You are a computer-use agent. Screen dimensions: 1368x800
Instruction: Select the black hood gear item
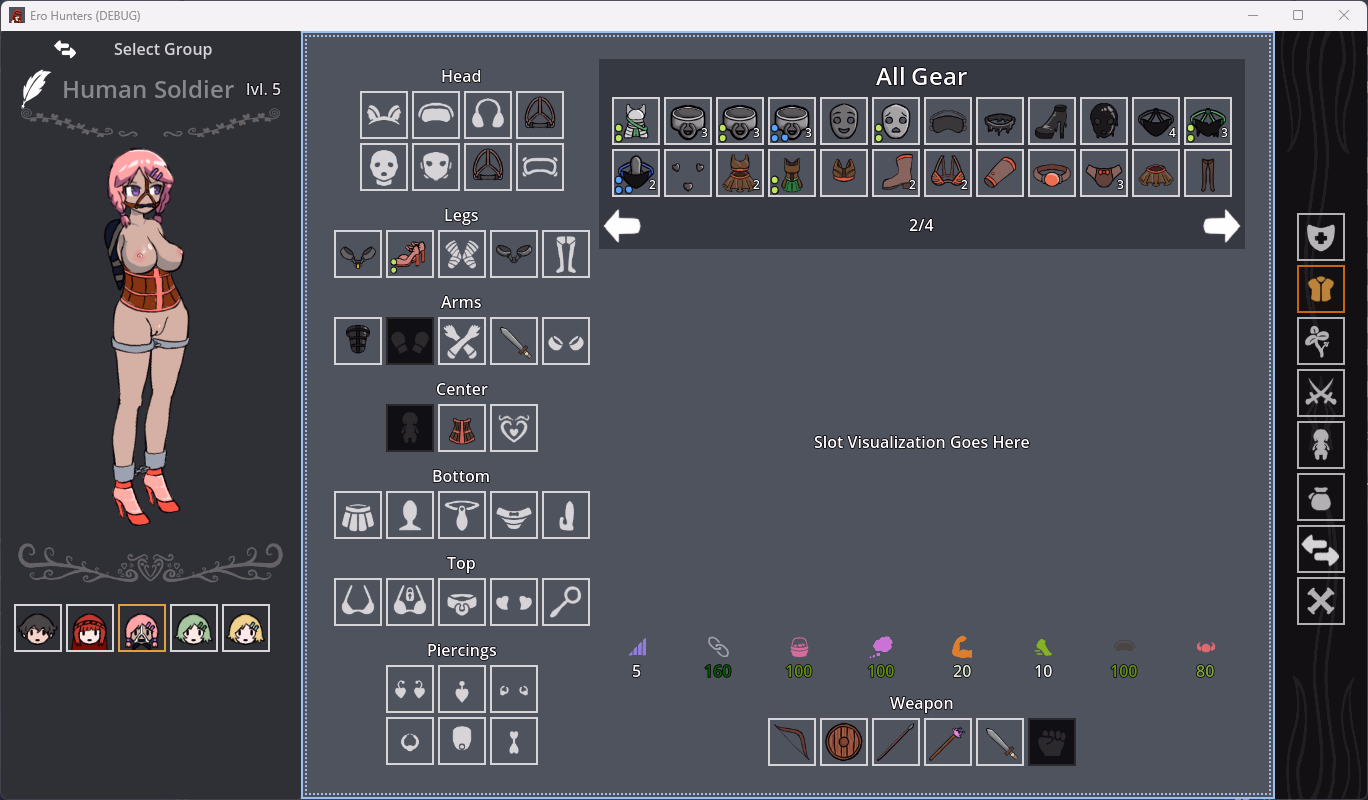tap(1104, 121)
